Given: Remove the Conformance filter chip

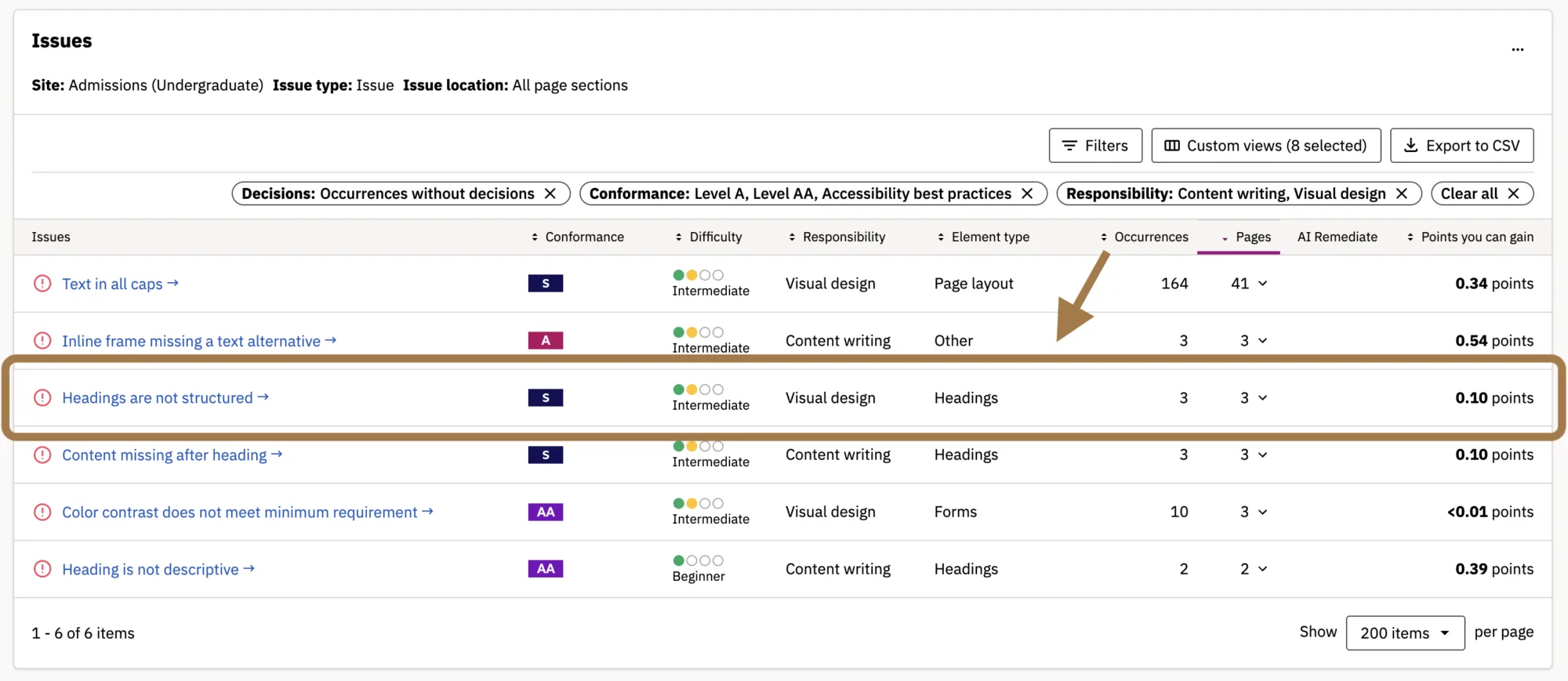Looking at the screenshot, I should tap(1027, 194).
